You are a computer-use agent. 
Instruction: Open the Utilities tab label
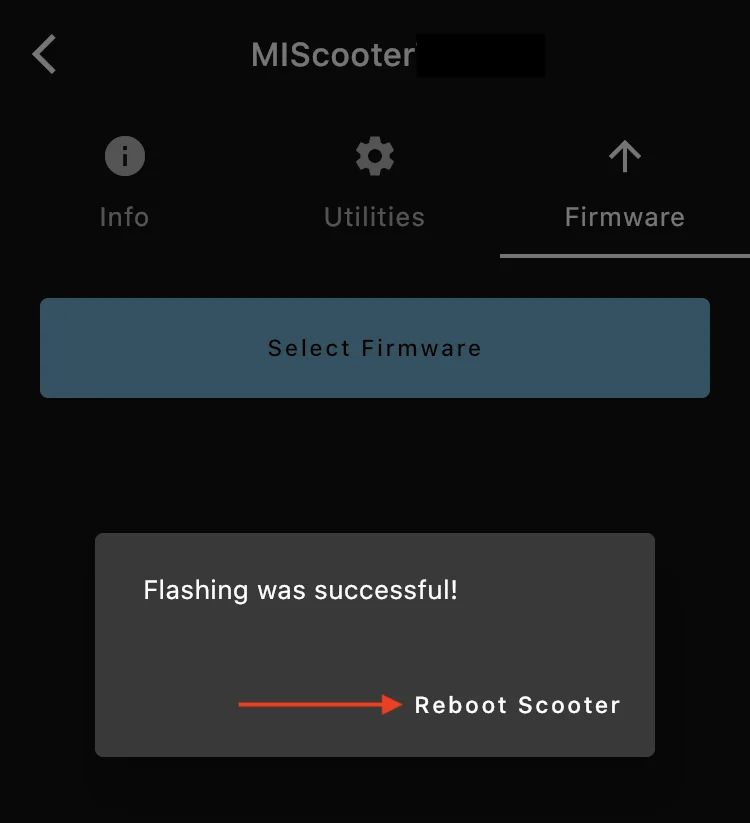(374, 217)
